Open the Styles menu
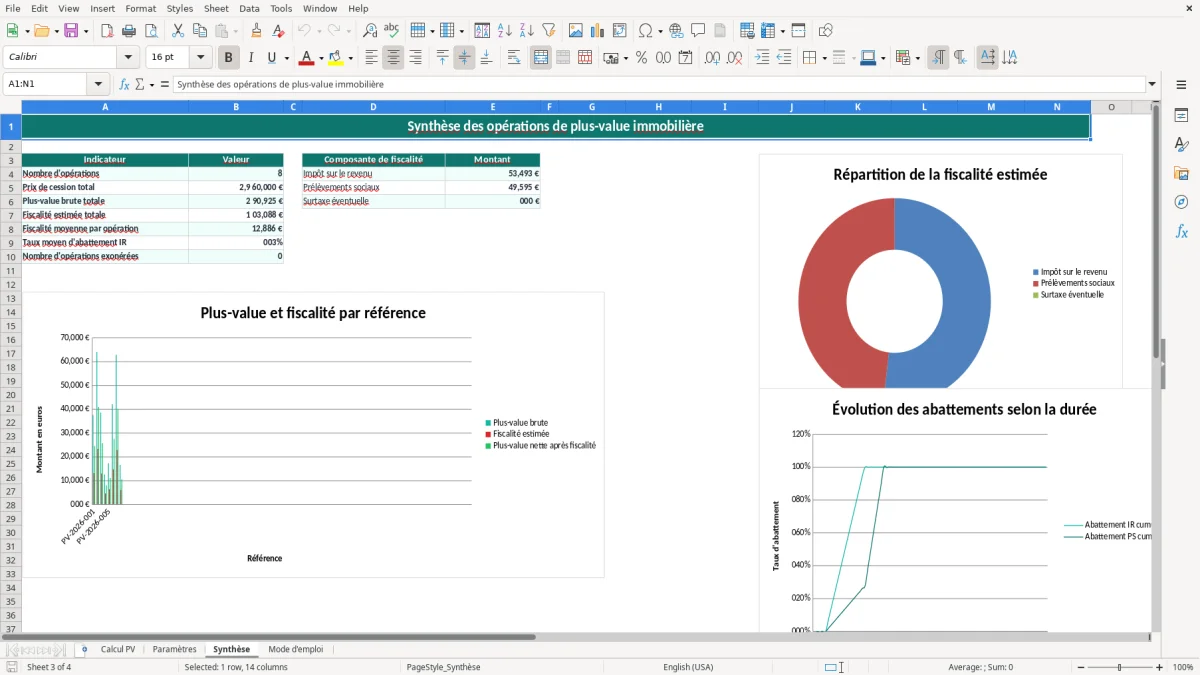 pyautogui.click(x=180, y=8)
